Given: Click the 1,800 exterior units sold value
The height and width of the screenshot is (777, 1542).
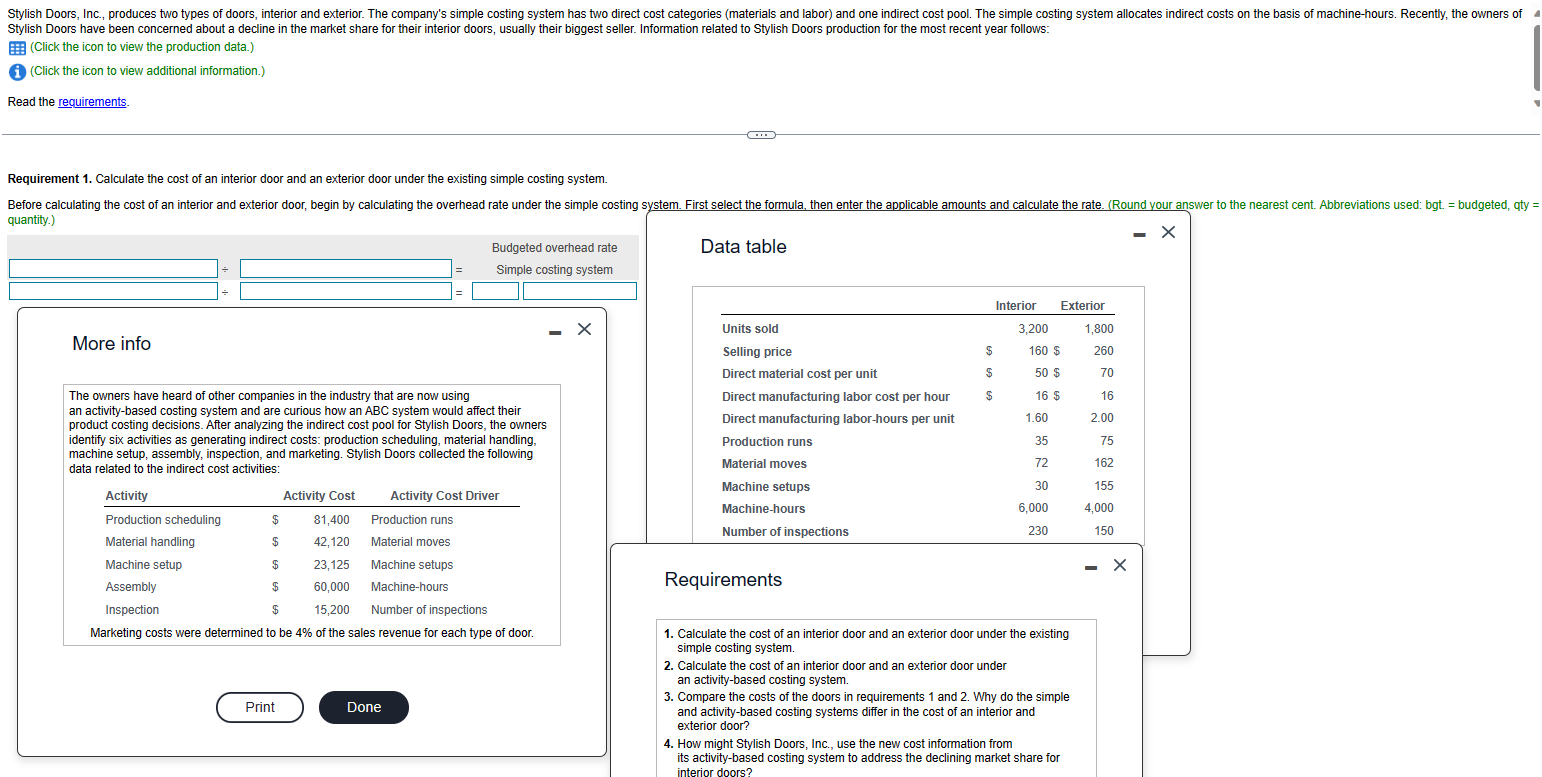Looking at the screenshot, I should tap(1098, 329).
